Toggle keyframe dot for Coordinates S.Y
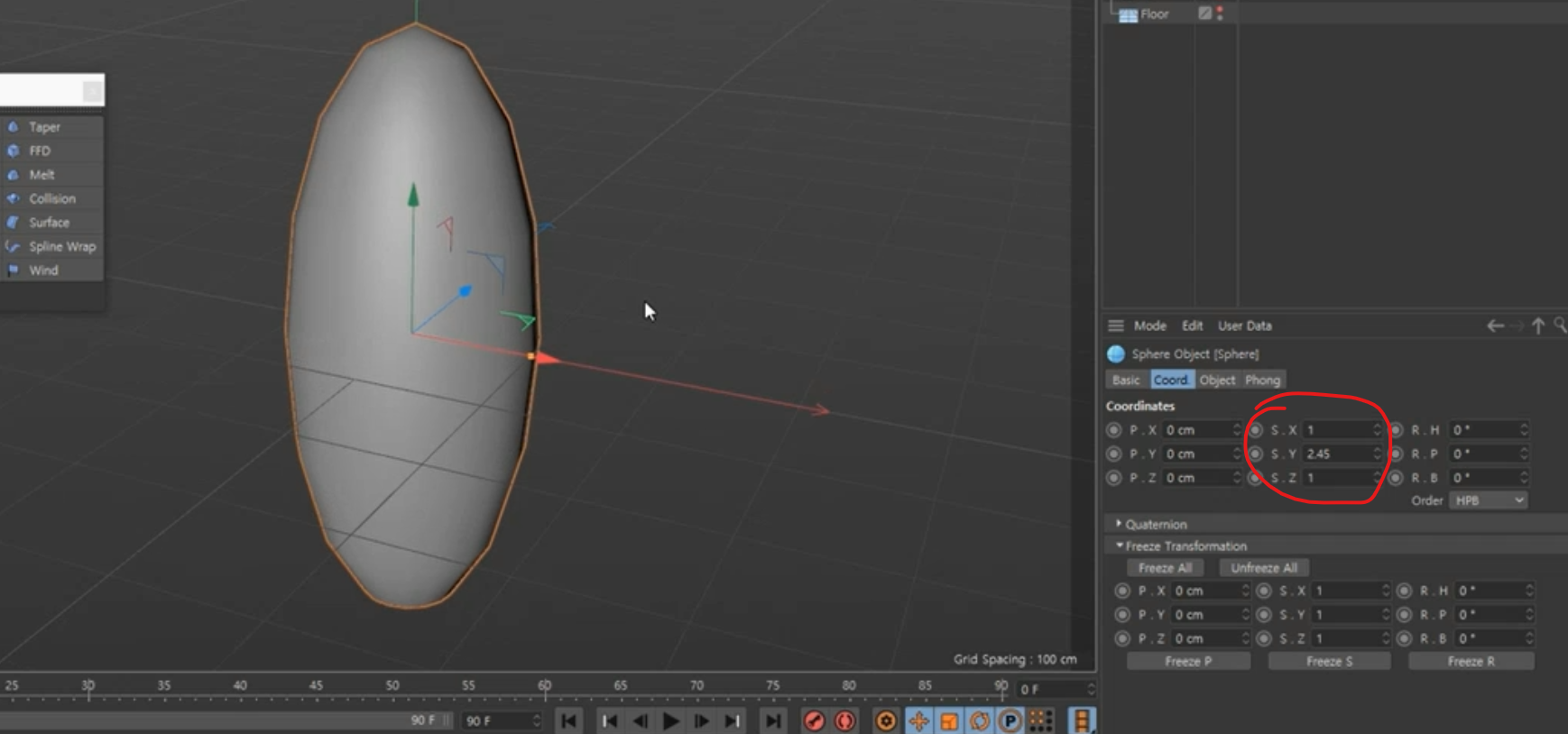 pyautogui.click(x=1255, y=454)
